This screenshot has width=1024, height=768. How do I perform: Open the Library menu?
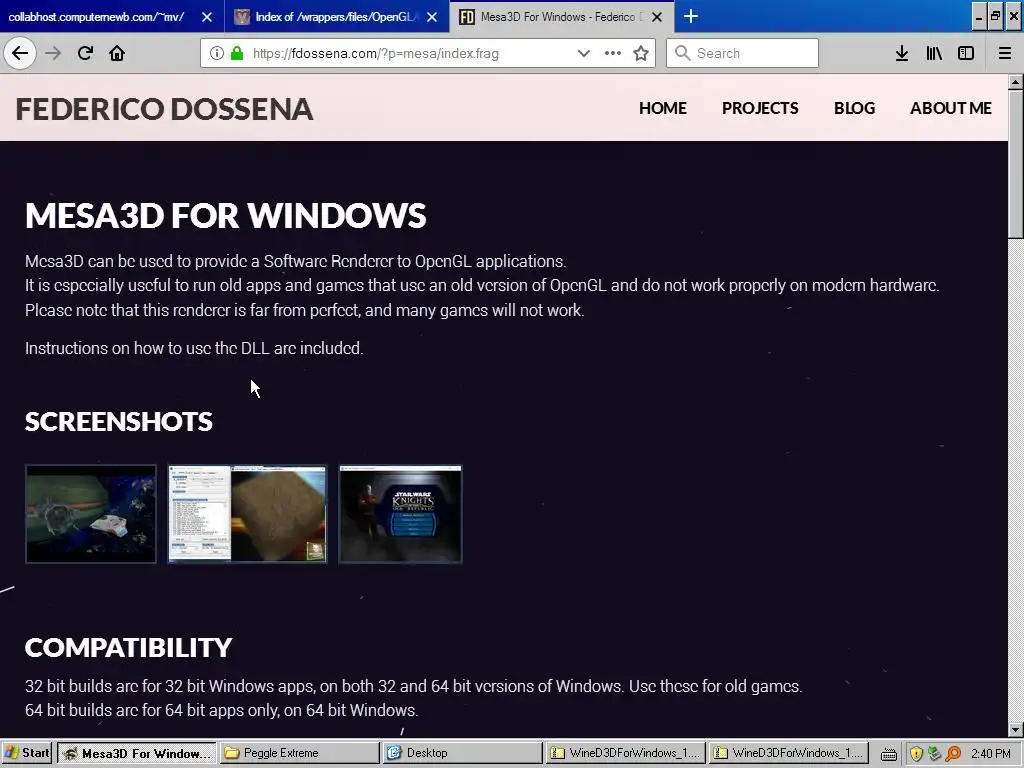tap(934, 53)
